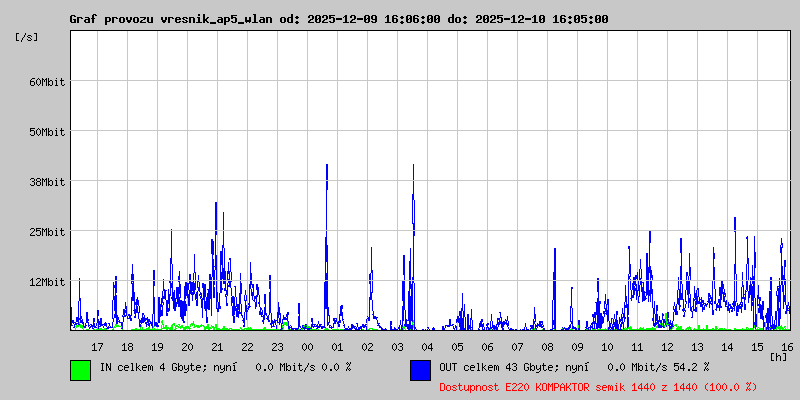Click the hour 17 x-axis label
Viewport: 800px width, 400px height.
[x=97, y=347]
